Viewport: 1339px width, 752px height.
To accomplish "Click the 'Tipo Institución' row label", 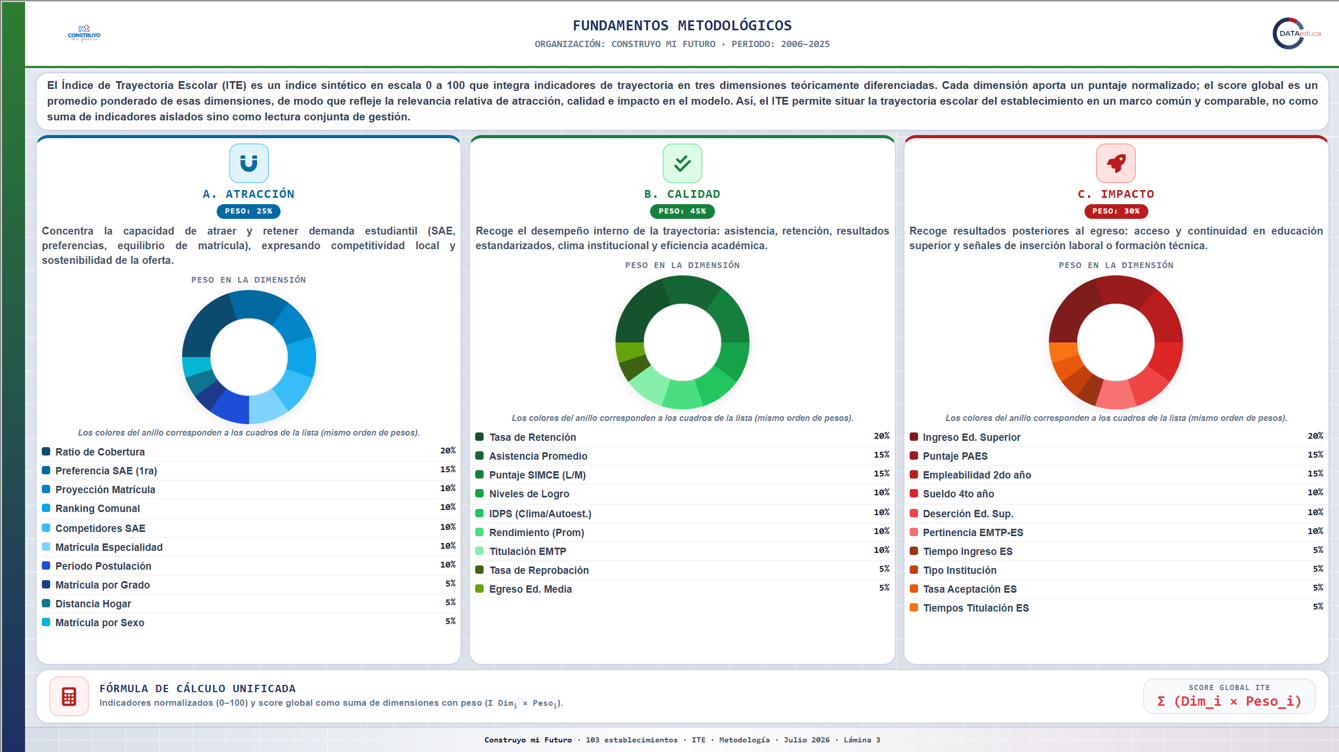I will [960, 570].
